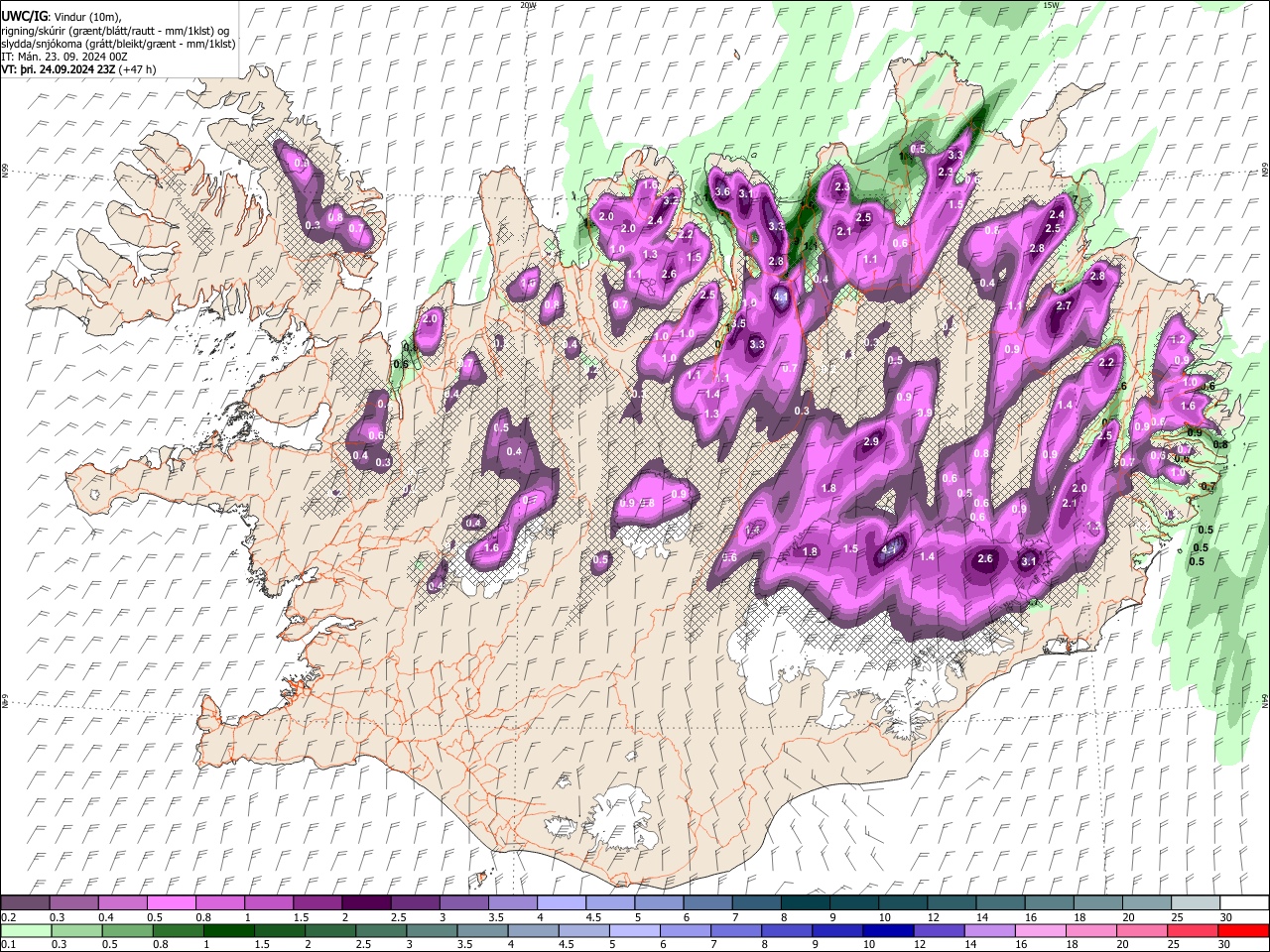Pick the light gray 25 swatch in the upper legend row
1270x952 pixels.
point(1196,903)
